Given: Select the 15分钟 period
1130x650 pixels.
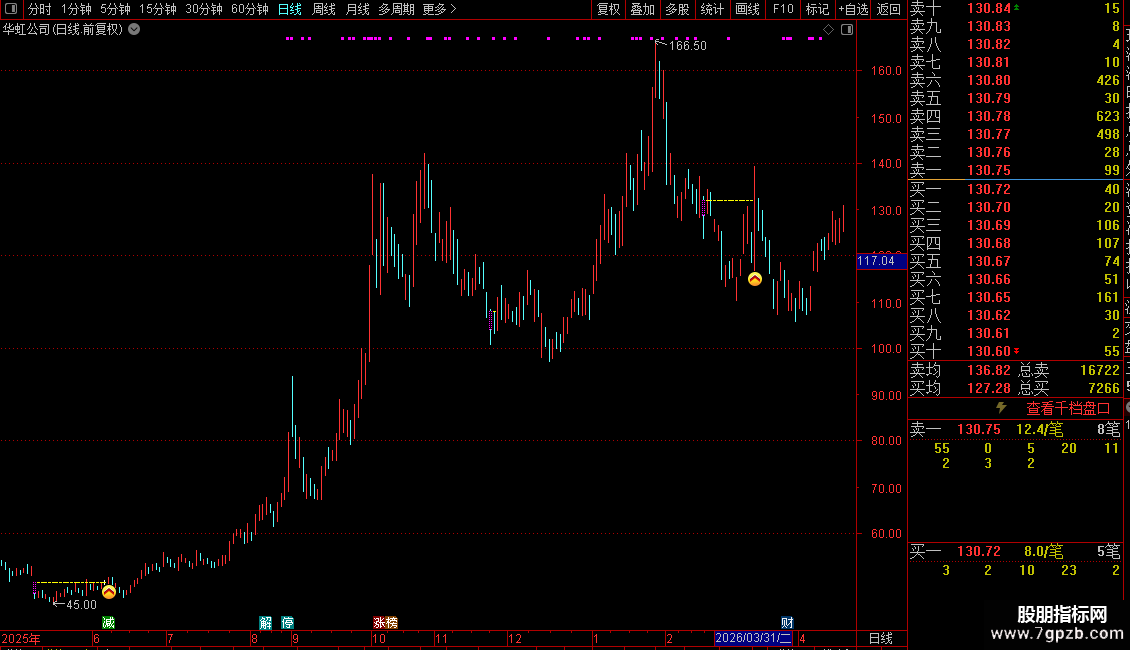Looking at the screenshot, I should [x=157, y=9].
